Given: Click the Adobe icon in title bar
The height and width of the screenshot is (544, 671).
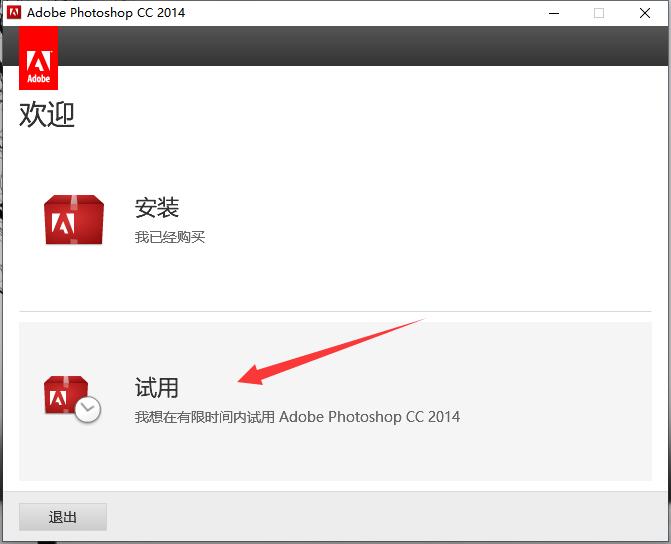Looking at the screenshot, I should tap(12, 13).
